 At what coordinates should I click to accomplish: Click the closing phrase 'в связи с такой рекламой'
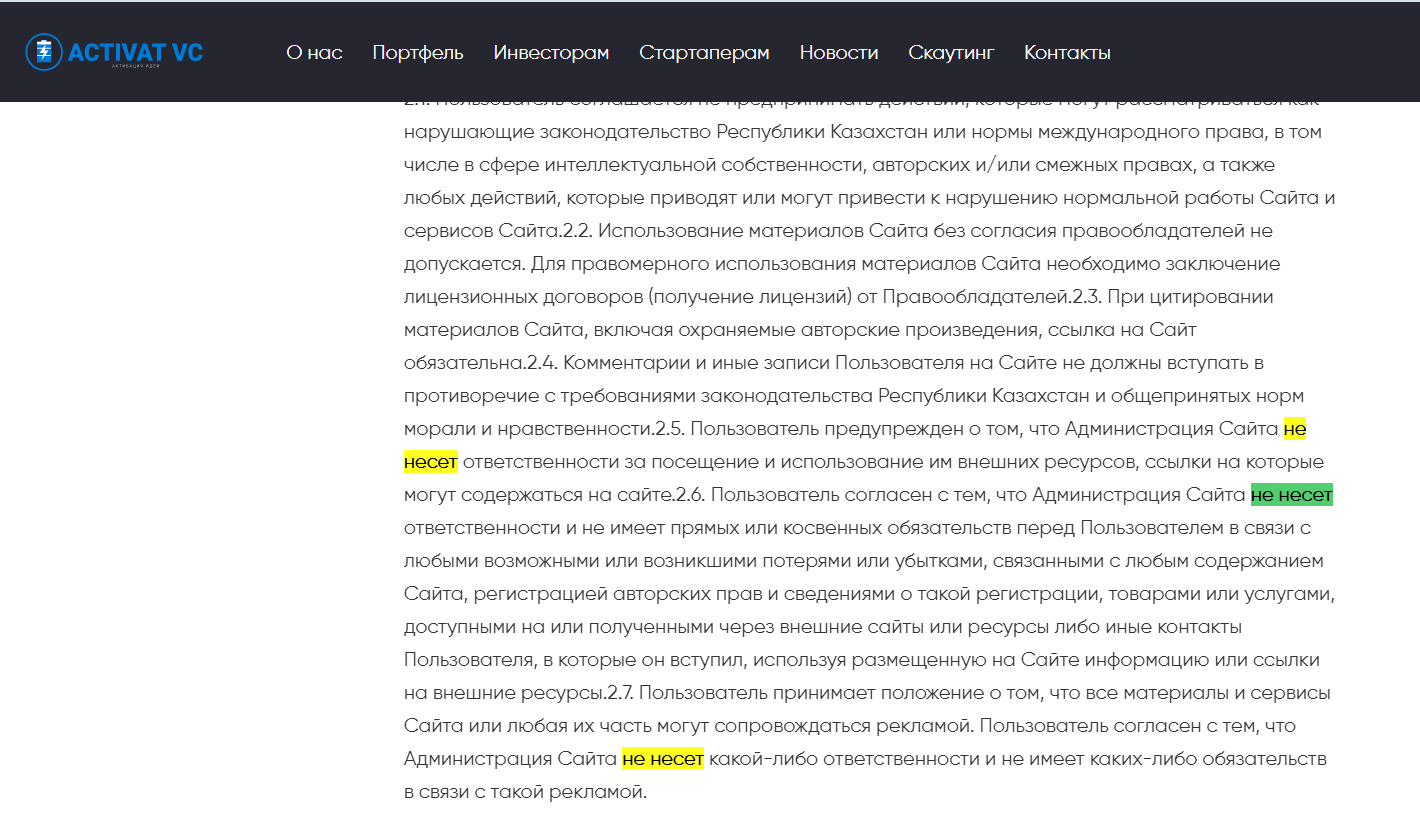point(525,792)
